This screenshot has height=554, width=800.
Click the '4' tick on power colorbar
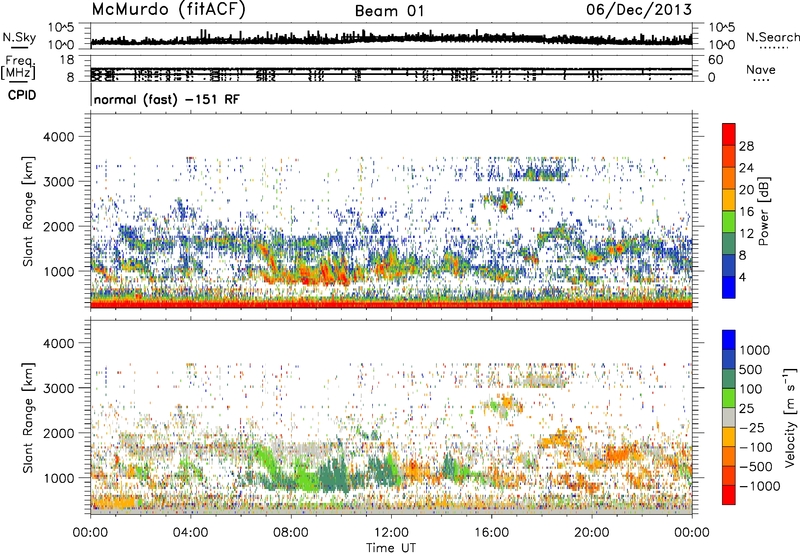click(x=743, y=277)
